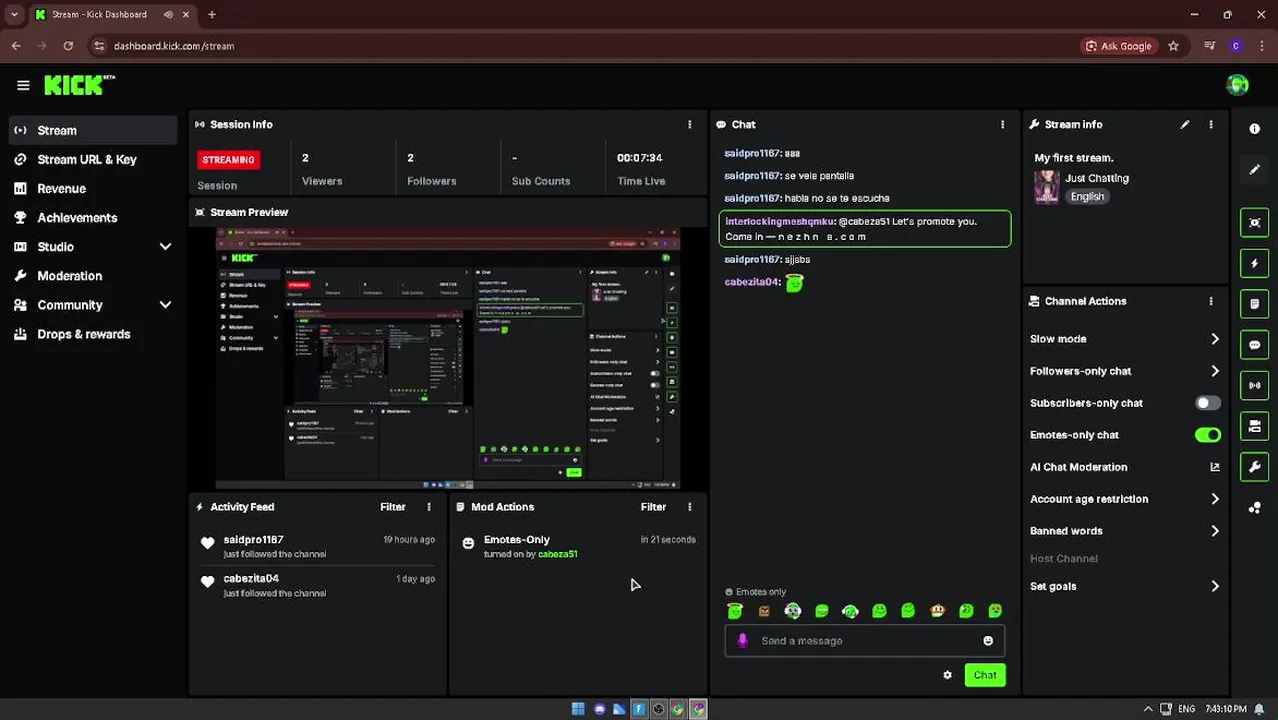Open Slow mode settings chevron
Image resolution: width=1278 pixels, height=720 pixels.
[1215, 339]
